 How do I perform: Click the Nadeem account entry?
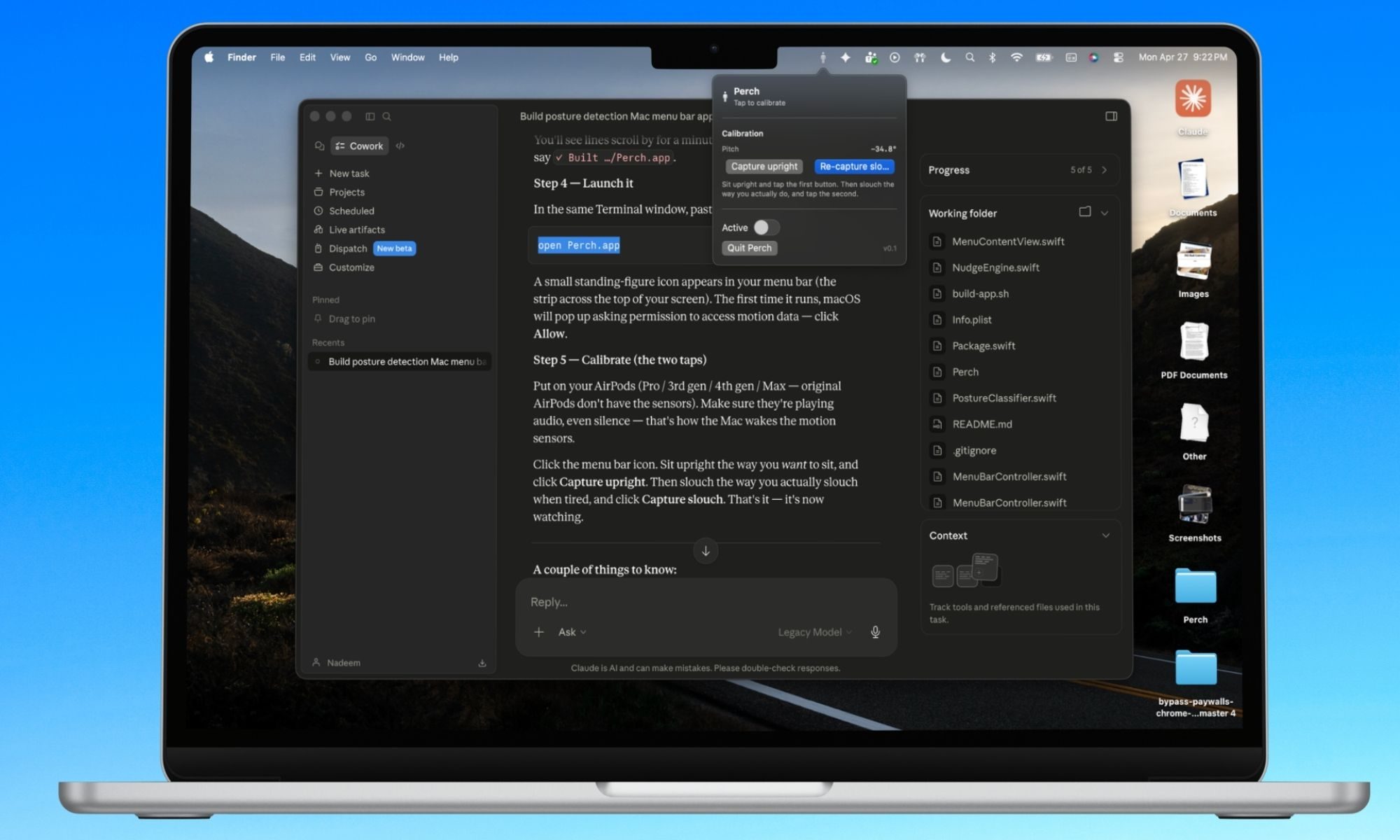pos(336,663)
